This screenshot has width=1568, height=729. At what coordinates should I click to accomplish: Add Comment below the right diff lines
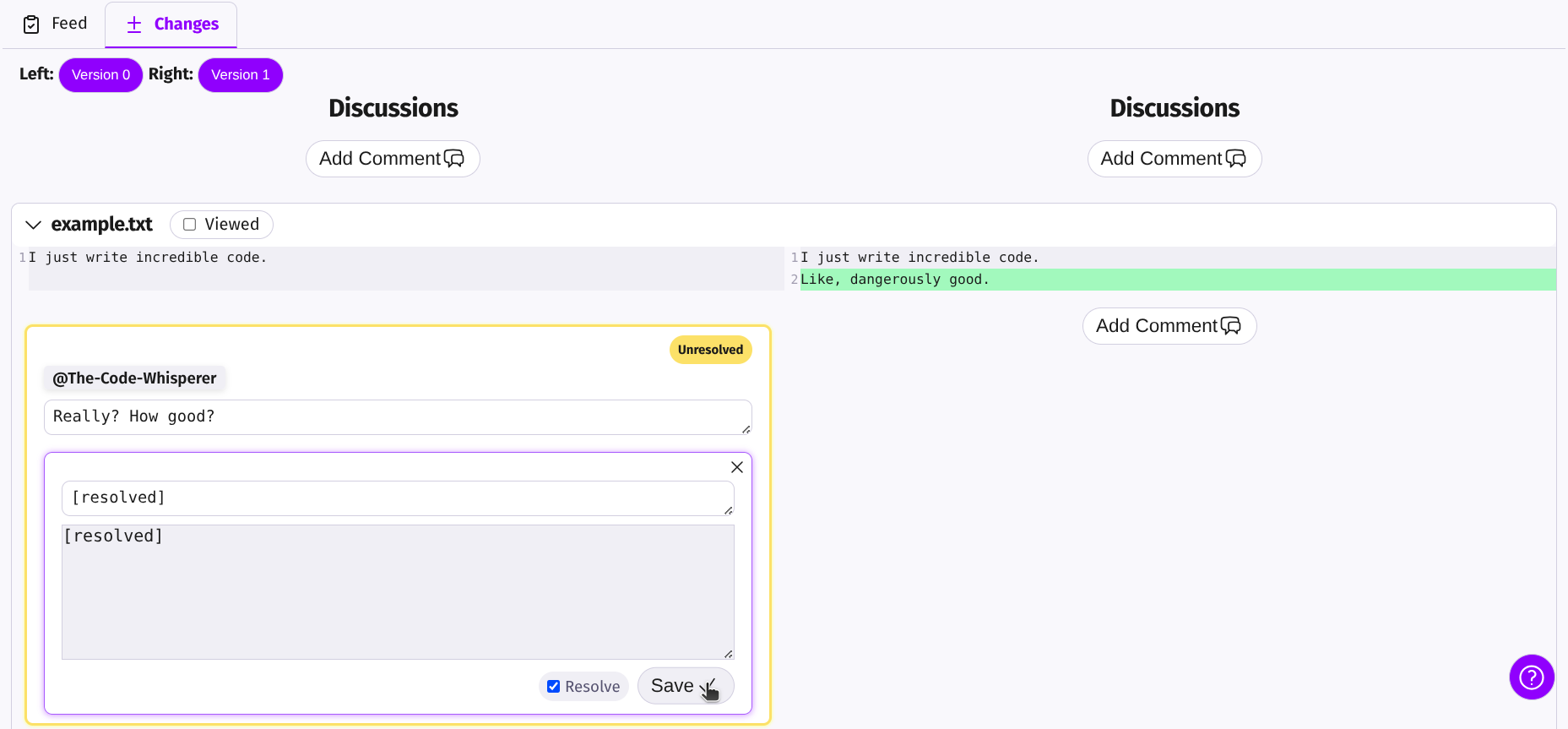click(x=1169, y=326)
